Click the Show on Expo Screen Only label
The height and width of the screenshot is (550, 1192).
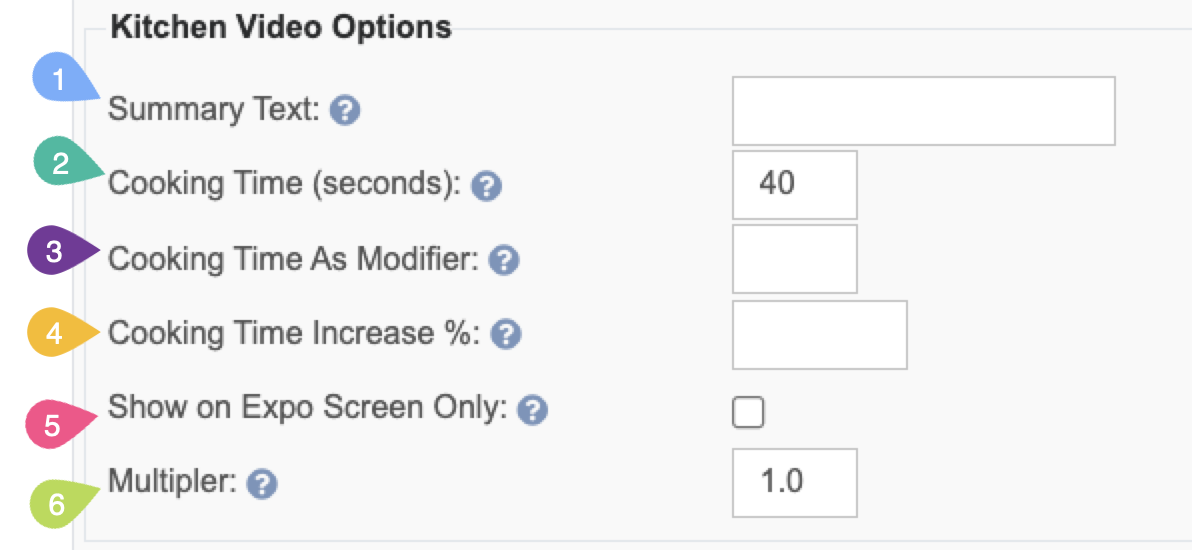(307, 409)
